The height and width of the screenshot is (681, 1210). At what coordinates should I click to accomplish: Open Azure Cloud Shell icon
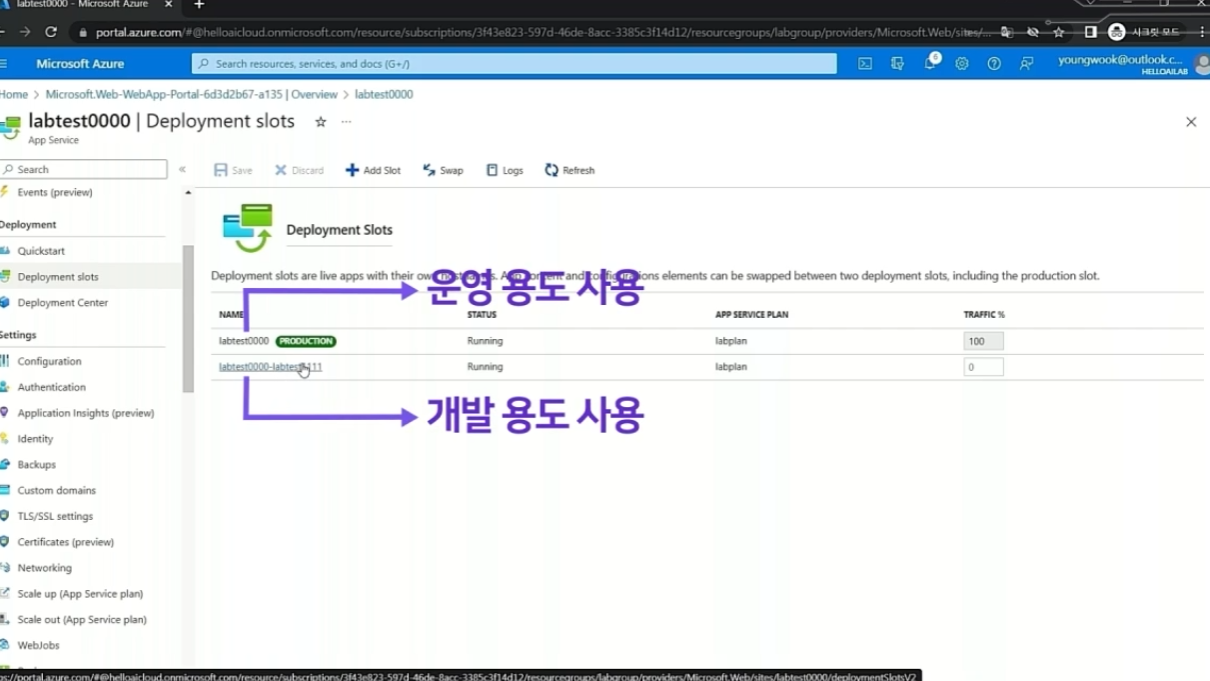865,63
